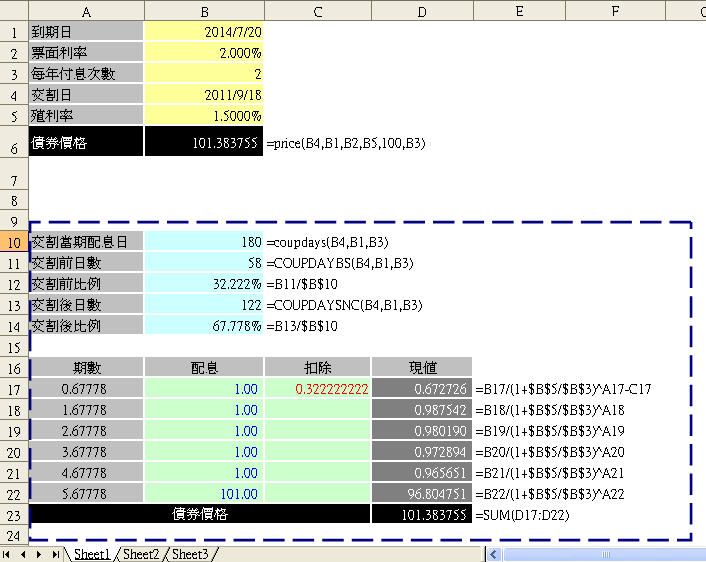Select the 96.804751 present value cell

421,494
